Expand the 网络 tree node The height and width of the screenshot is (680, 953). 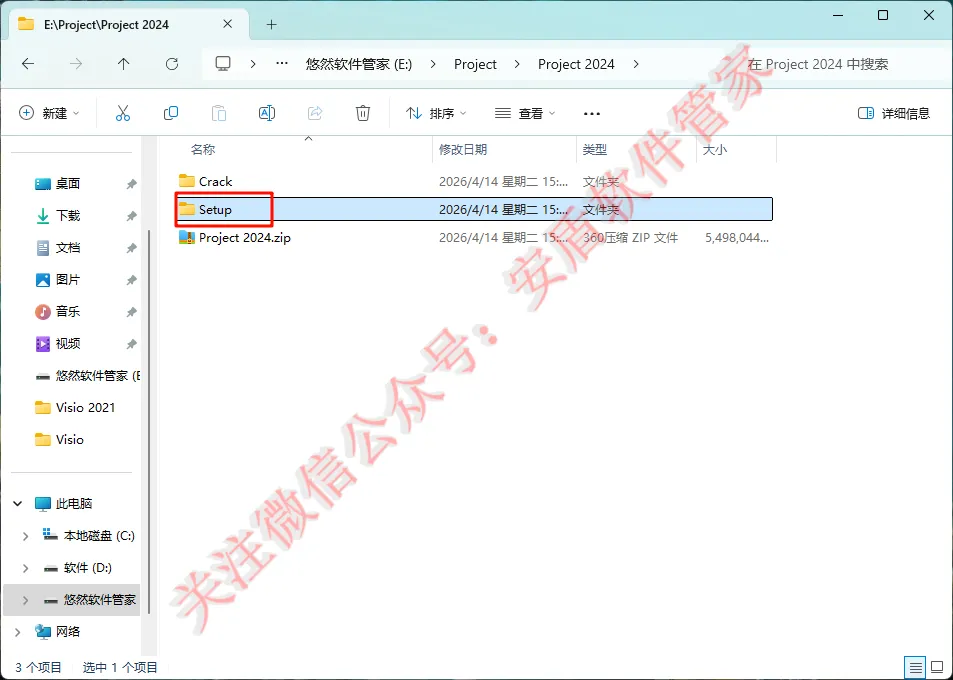click(x=18, y=632)
